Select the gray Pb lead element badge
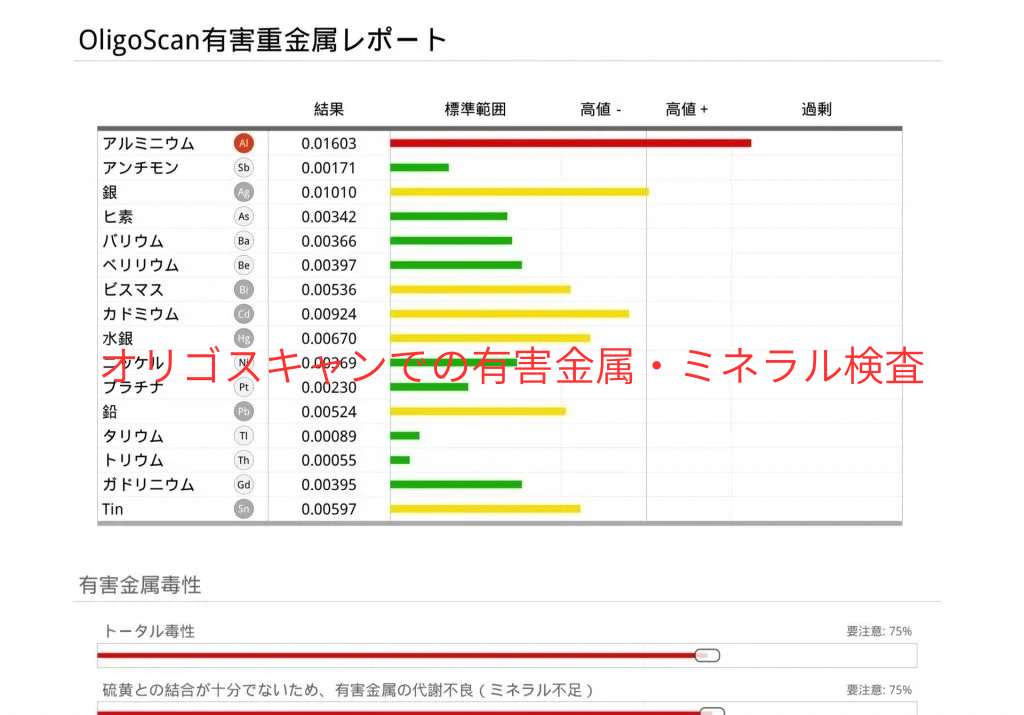This screenshot has width=1024, height=715. pos(244,411)
